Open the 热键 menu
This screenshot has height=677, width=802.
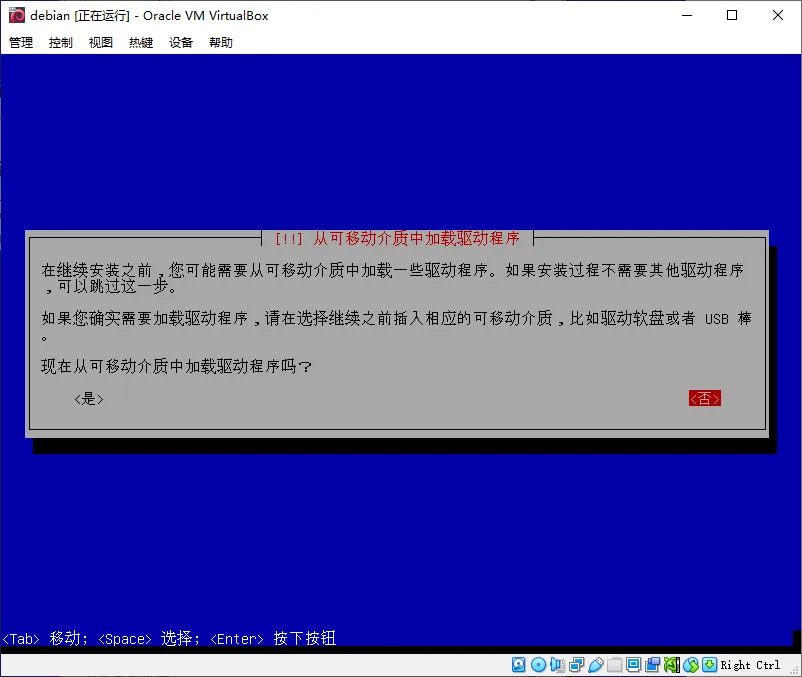pos(141,42)
